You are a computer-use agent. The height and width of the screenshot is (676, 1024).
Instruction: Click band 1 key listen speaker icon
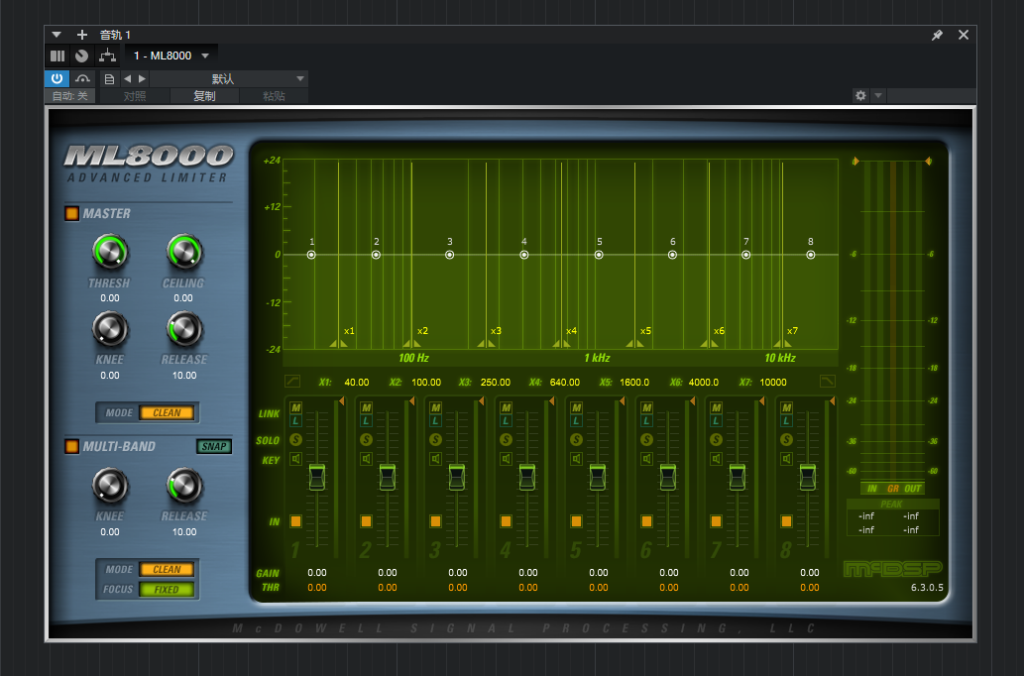coord(296,459)
